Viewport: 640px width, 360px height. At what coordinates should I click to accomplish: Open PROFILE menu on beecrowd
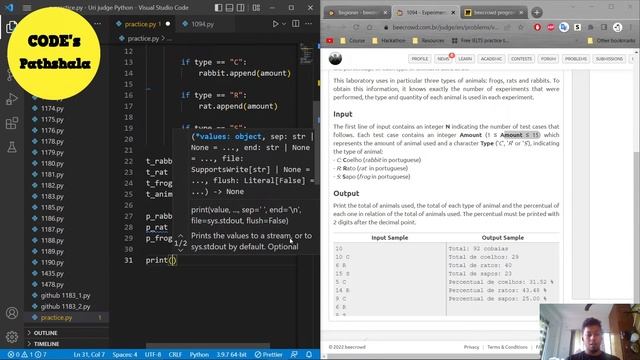click(x=419, y=59)
